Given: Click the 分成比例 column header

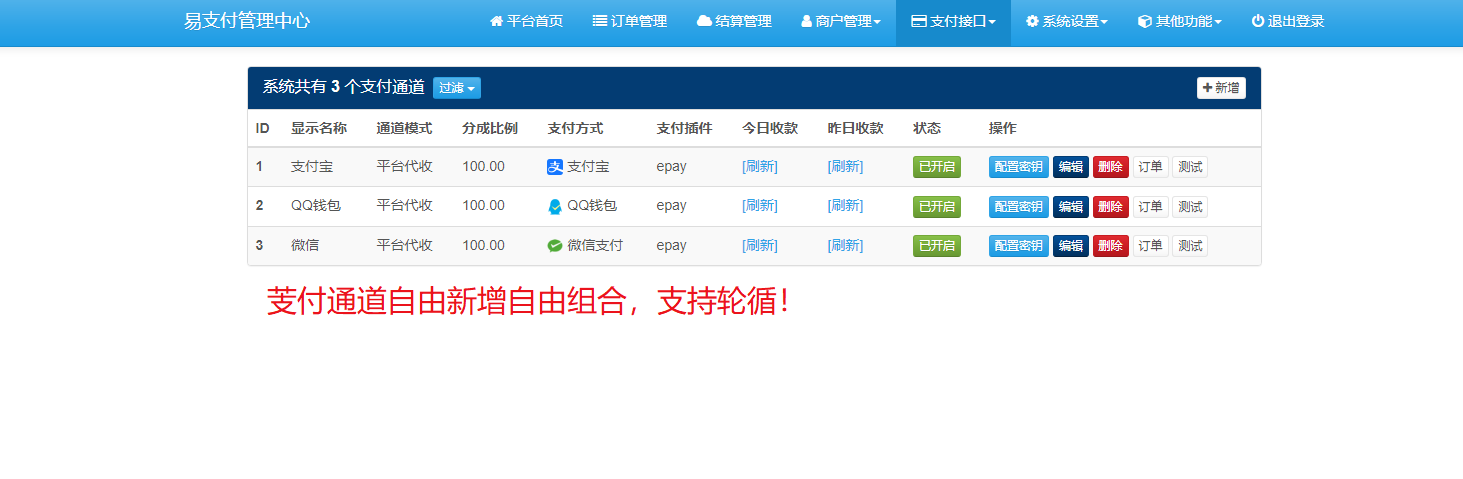Looking at the screenshot, I should pos(490,128).
